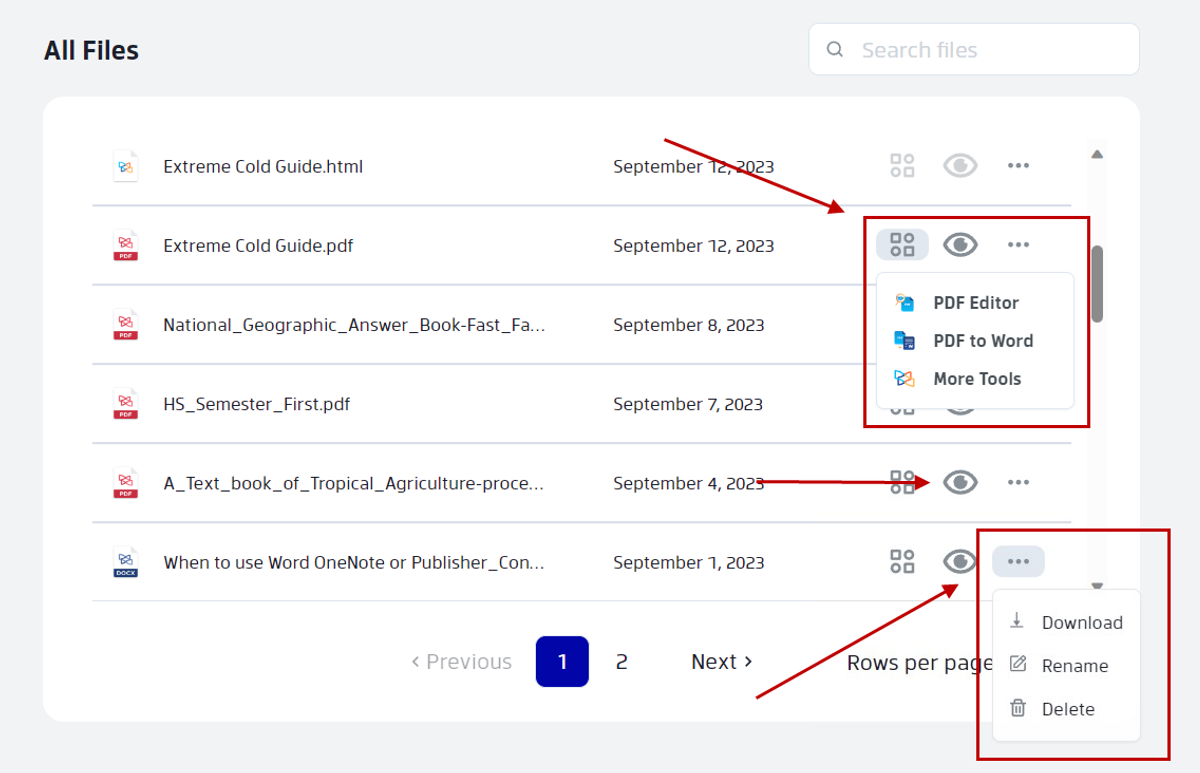Go to page 2 of the file list

click(x=621, y=661)
